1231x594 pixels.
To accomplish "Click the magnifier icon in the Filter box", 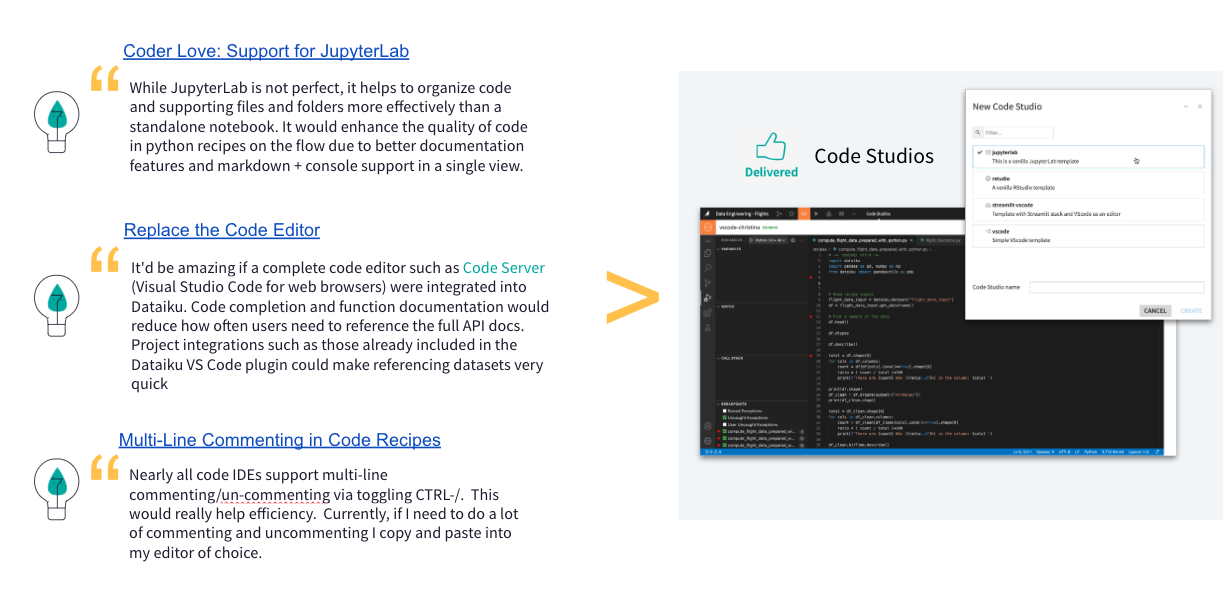I will point(978,132).
